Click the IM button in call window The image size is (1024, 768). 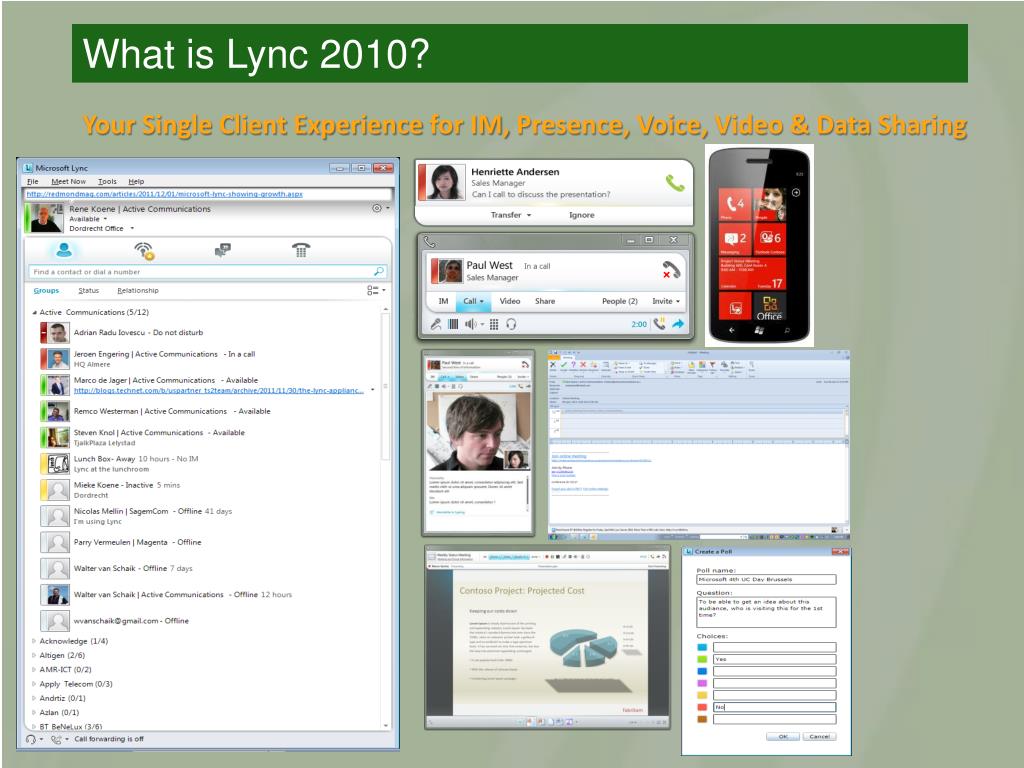click(x=443, y=301)
